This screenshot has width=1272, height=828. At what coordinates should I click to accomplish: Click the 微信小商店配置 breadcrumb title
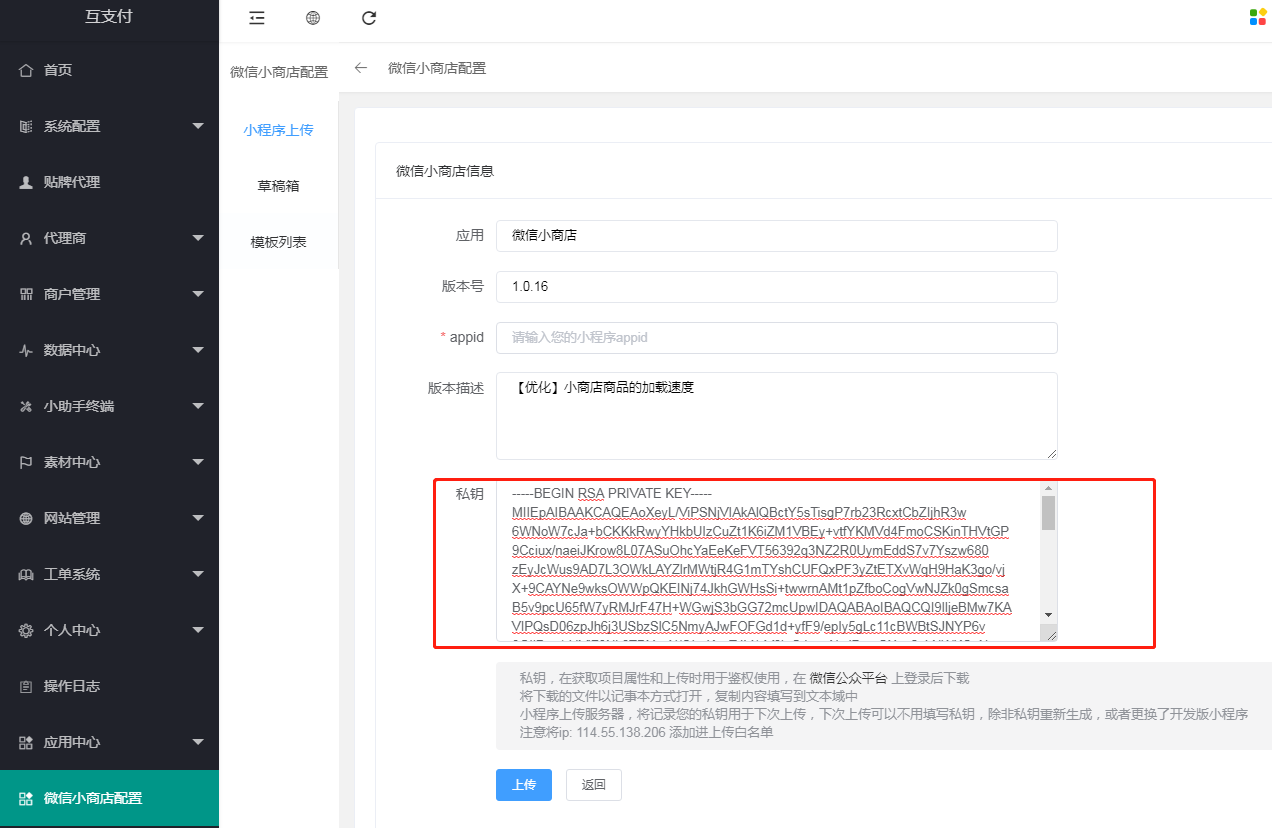coord(437,68)
